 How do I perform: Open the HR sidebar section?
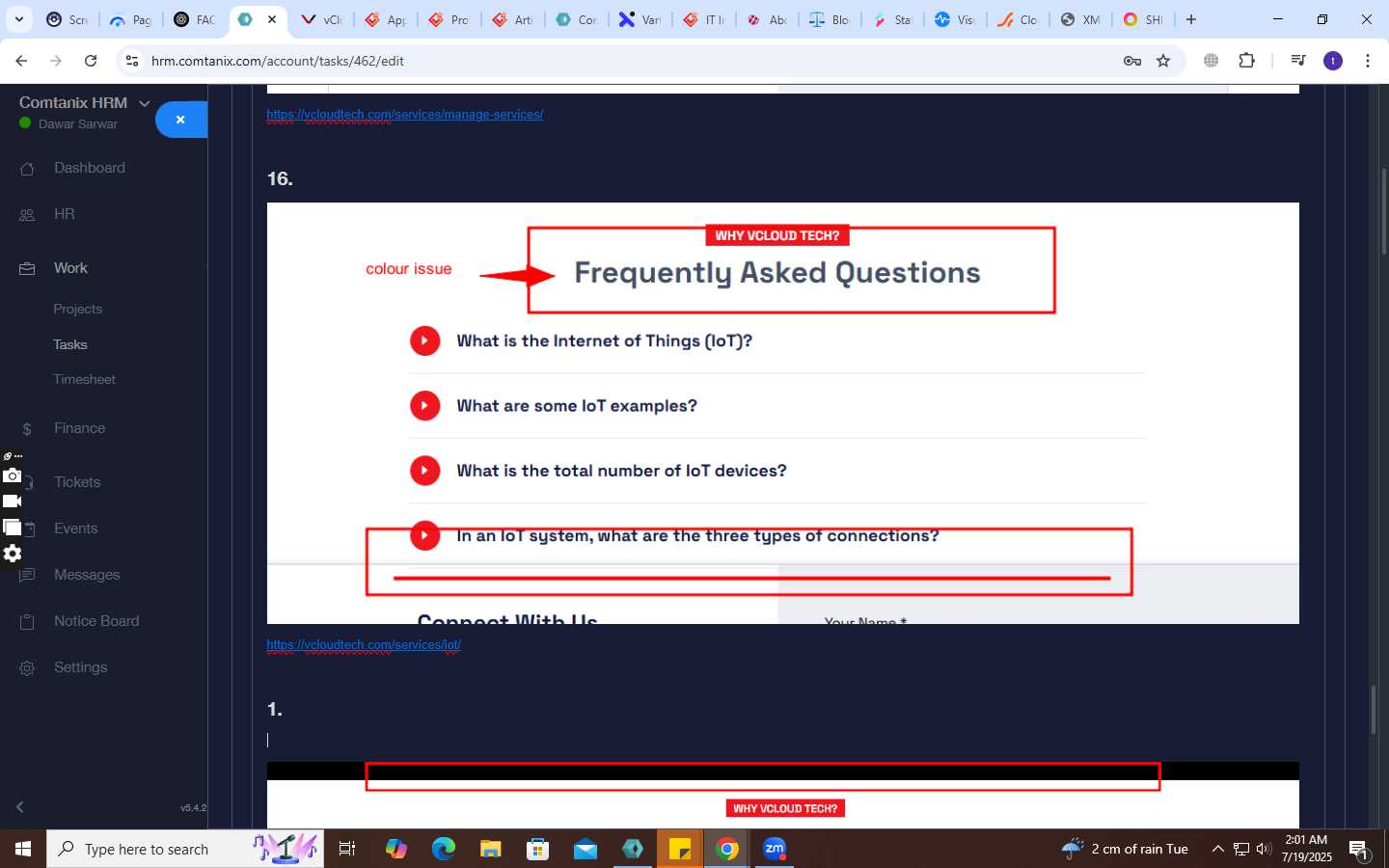tap(64, 214)
